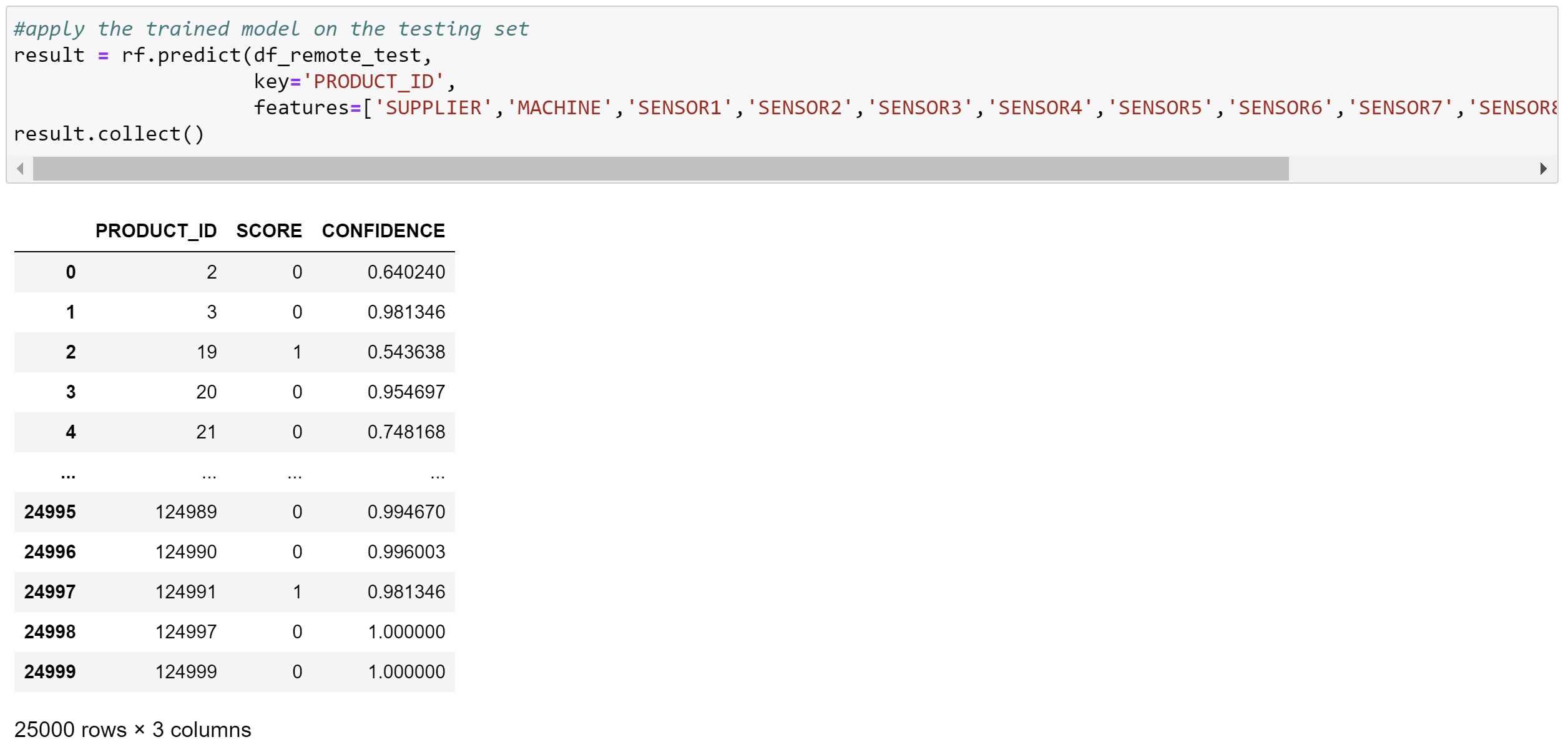Click the left scroll arrow of code cell
The height and width of the screenshot is (747, 1568).
click(21, 169)
